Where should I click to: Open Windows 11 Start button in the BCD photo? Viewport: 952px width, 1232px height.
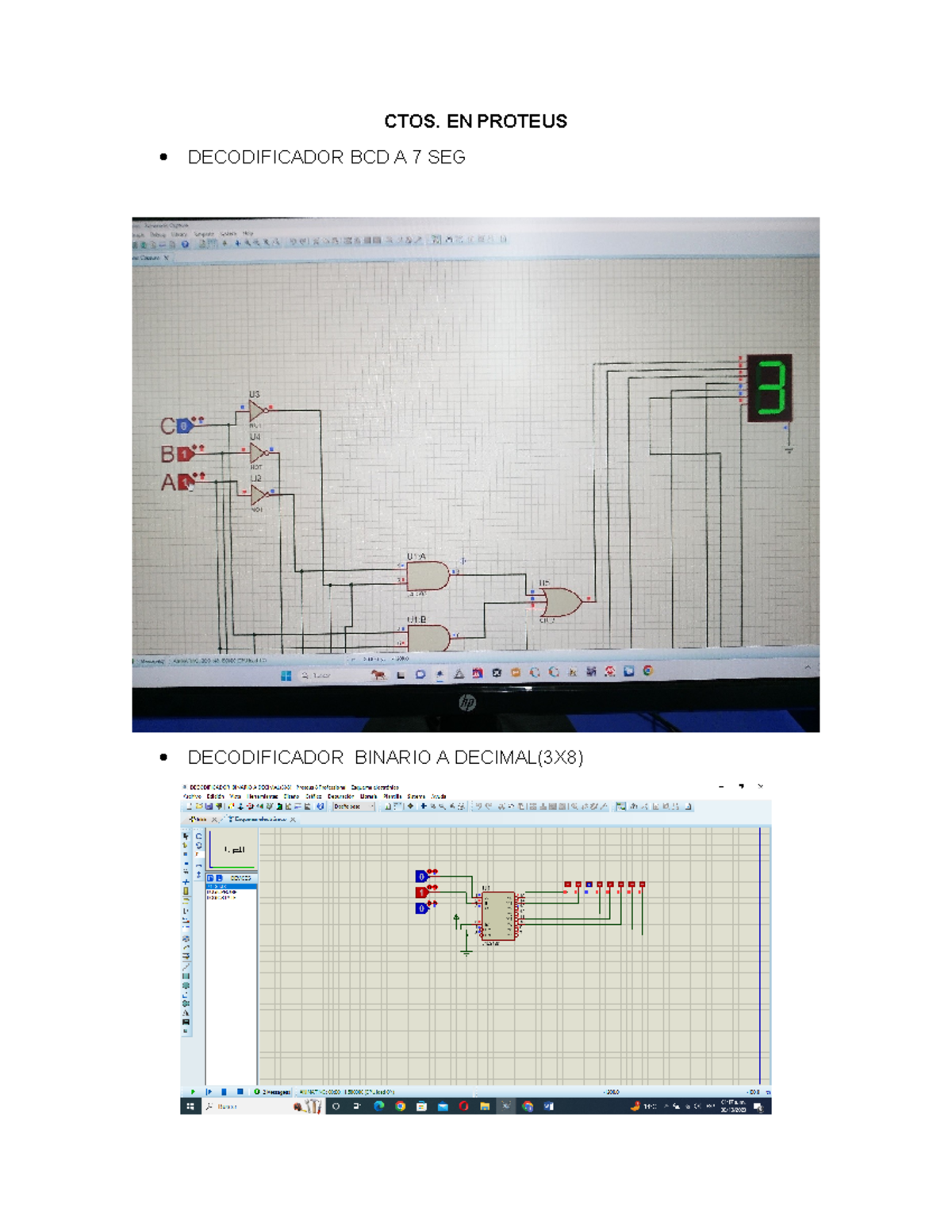pyautogui.click(x=286, y=675)
